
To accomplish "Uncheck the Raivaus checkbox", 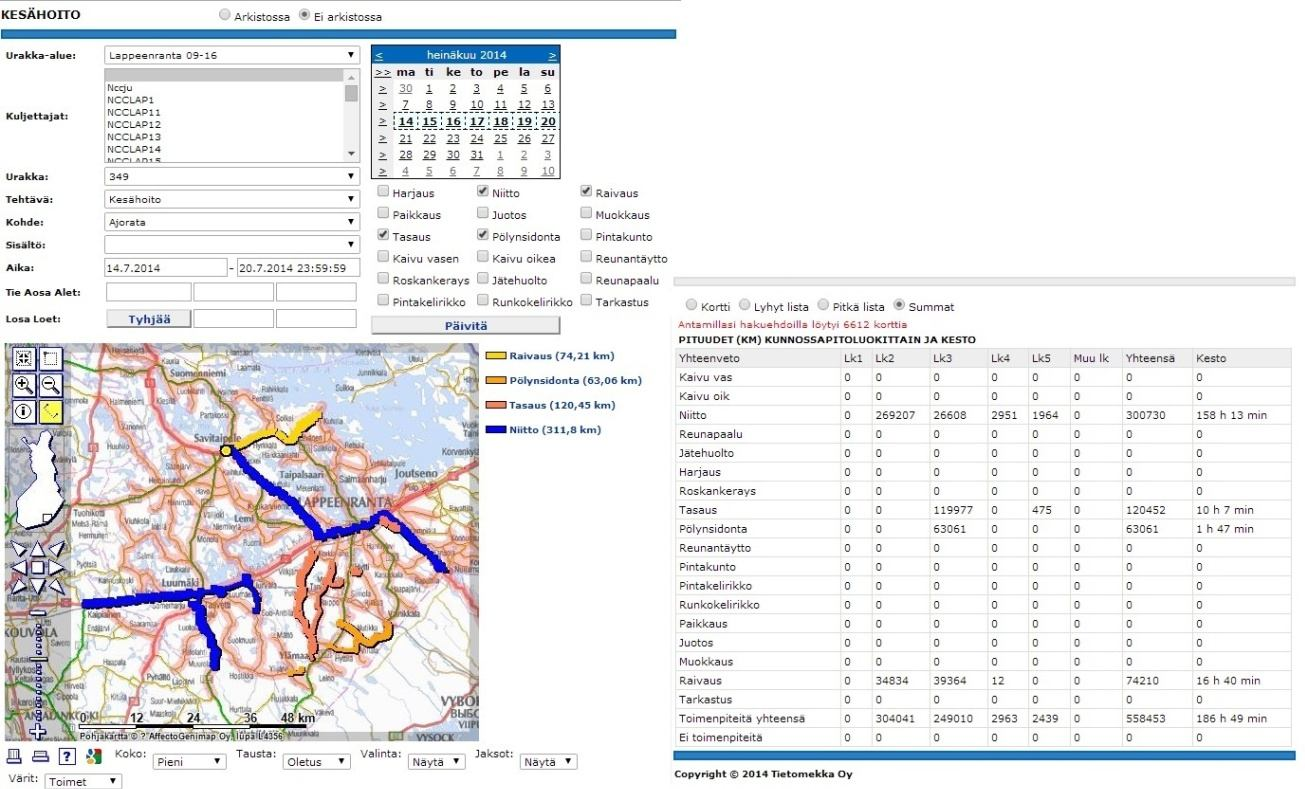I will [x=586, y=193].
